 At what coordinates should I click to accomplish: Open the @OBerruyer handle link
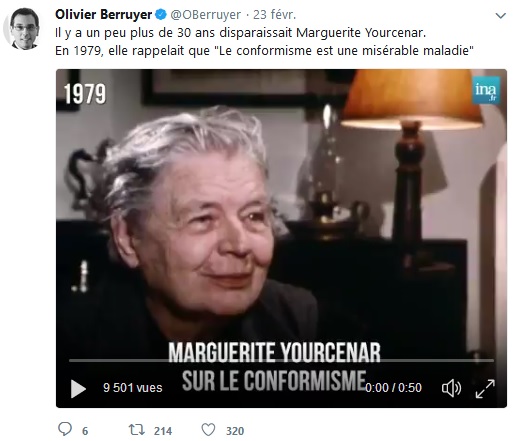pos(206,15)
